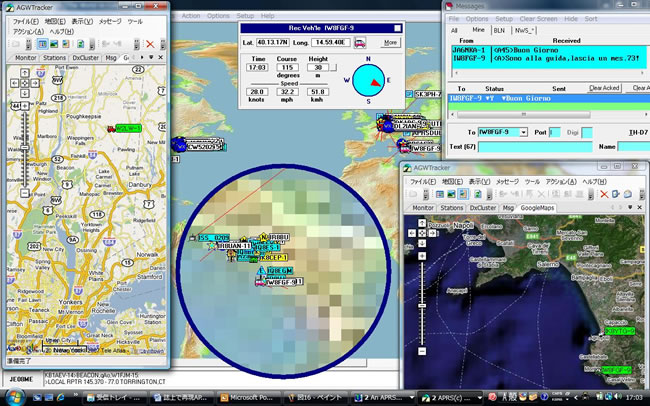This screenshot has height=406, width=650.
Task: Close the Rec Veh'le IW8FGF-9 panel
Action: [x=398, y=28]
